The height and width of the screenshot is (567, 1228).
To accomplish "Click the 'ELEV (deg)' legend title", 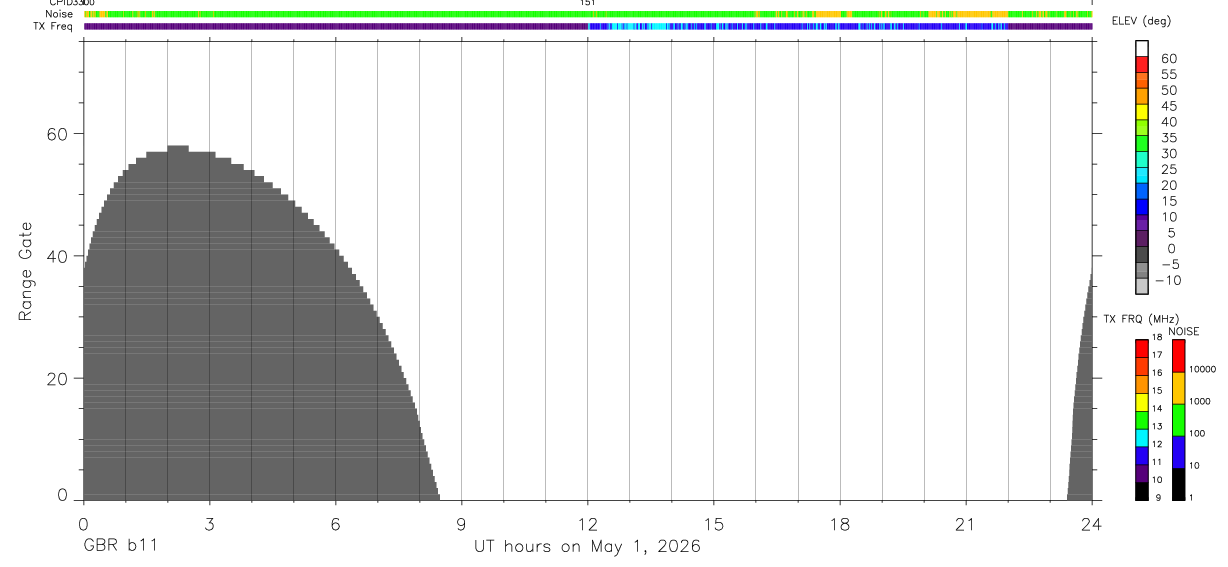I will (x=1141, y=22).
